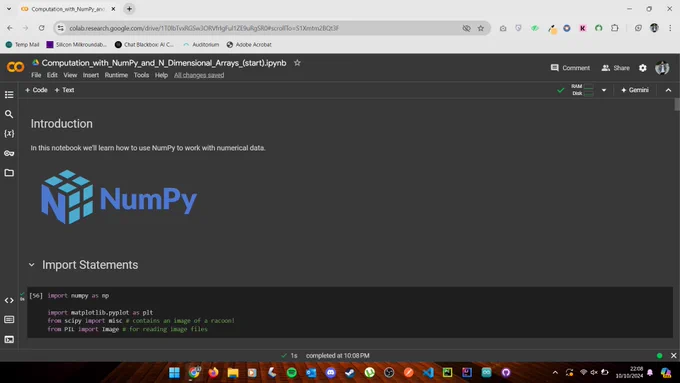The width and height of the screenshot is (680, 383).
Task: Click the green GitHub-style extension icon
Action: click(x=598, y=28)
